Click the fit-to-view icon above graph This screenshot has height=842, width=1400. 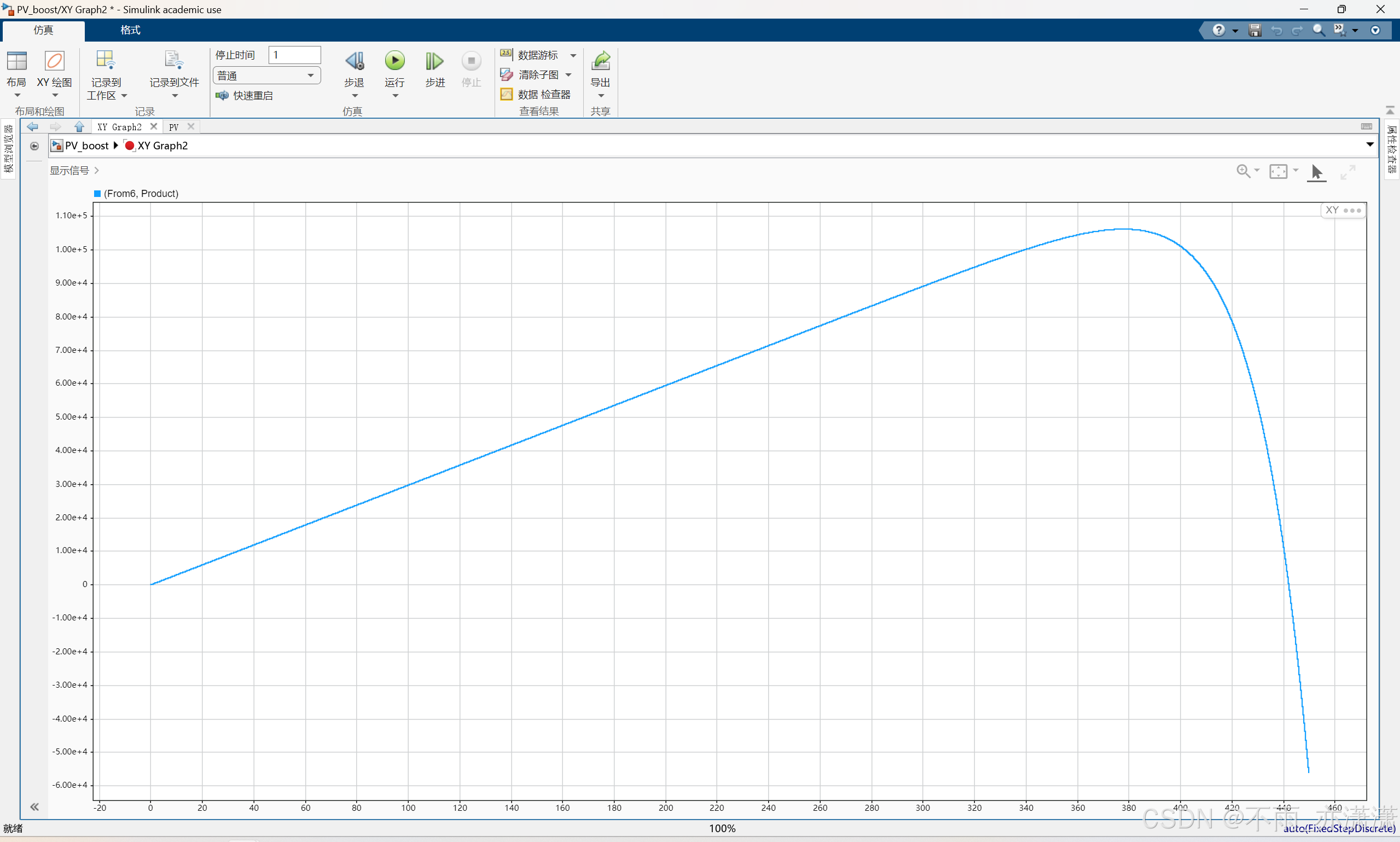click(1278, 171)
